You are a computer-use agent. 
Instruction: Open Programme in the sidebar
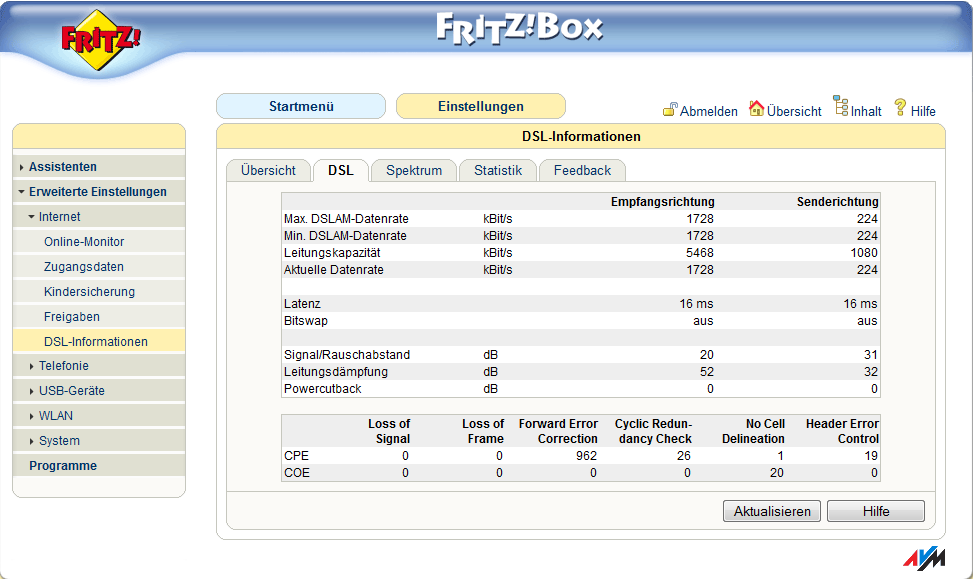pyautogui.click(x=63, y=465)
